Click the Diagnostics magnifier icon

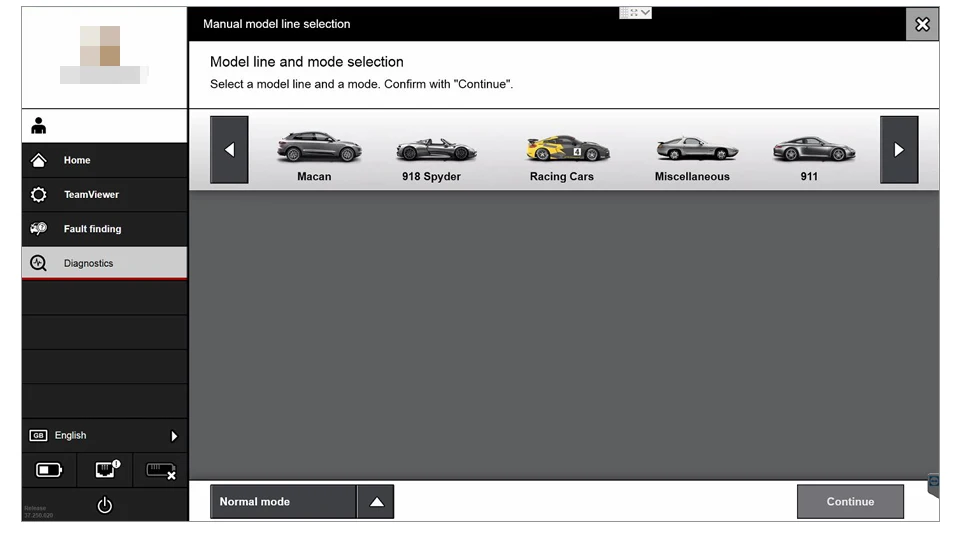pyautogui.click(x=39, y=263)
